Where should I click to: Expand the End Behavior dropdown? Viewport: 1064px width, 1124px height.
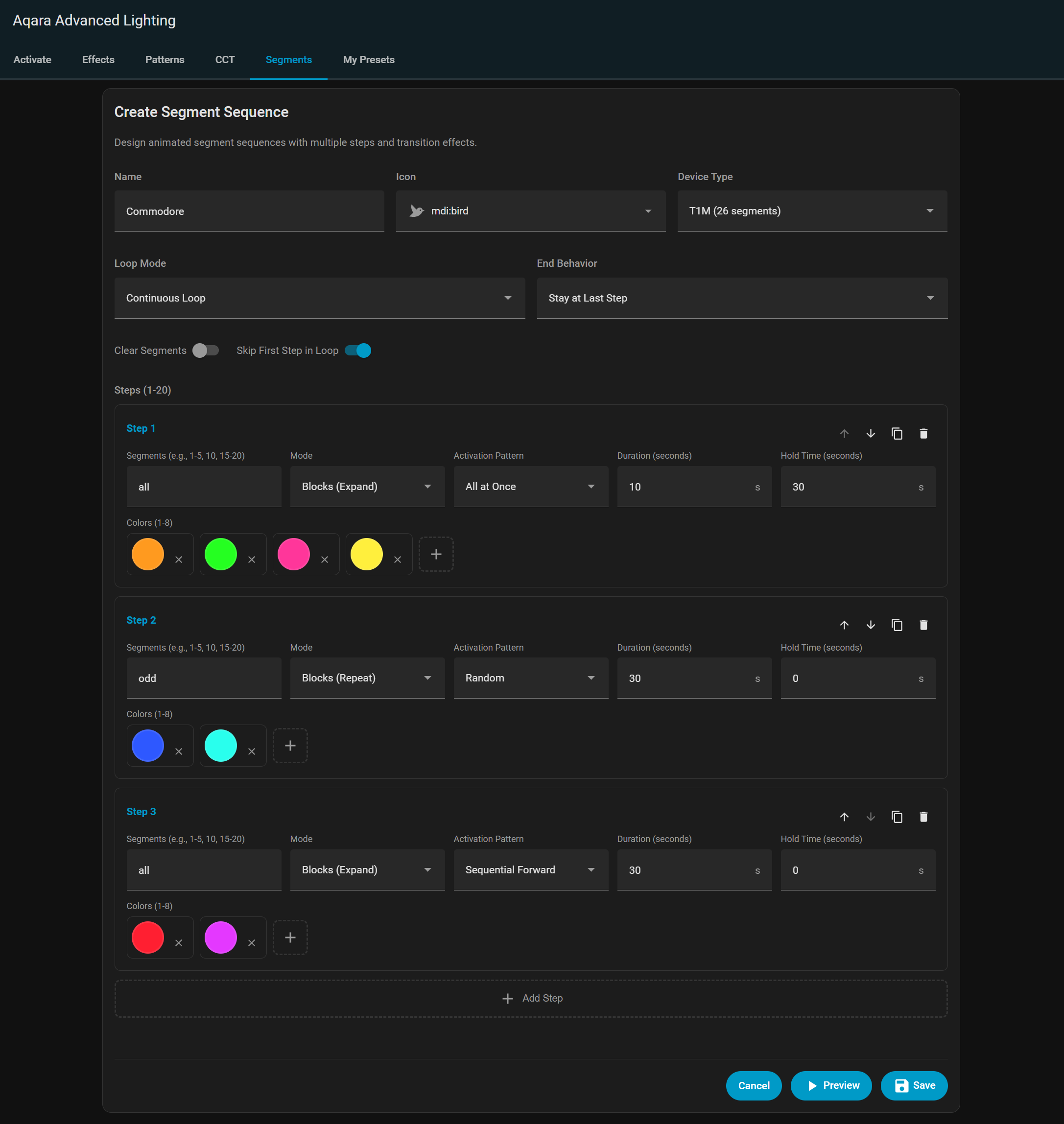741,298
